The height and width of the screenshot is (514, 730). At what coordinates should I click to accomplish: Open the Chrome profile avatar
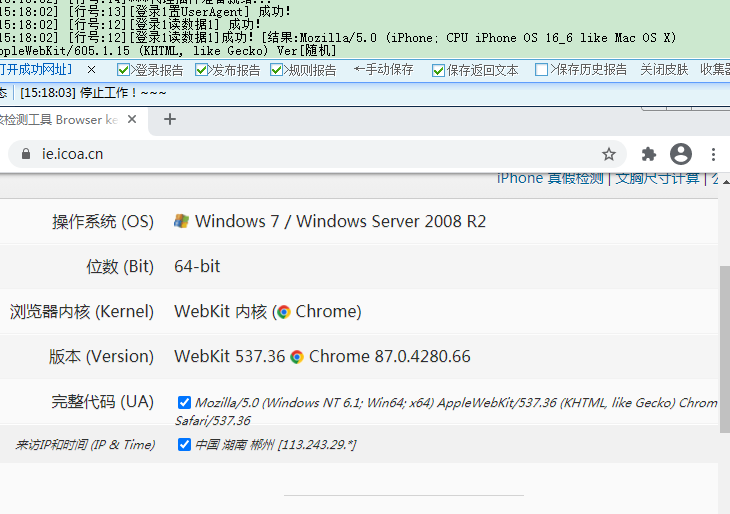click(681, 154)
